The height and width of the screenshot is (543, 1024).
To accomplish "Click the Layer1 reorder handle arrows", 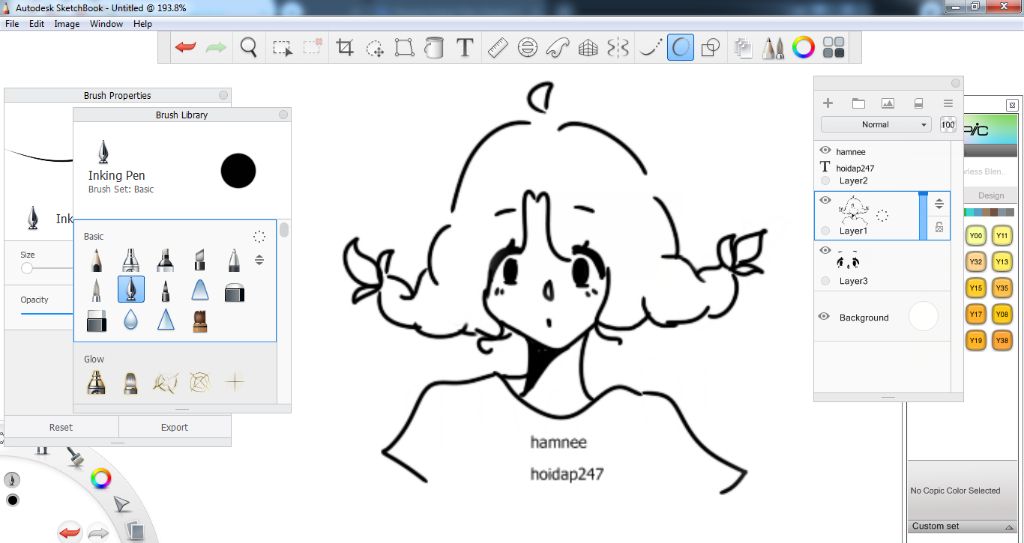I will click(x=939, y=203).
